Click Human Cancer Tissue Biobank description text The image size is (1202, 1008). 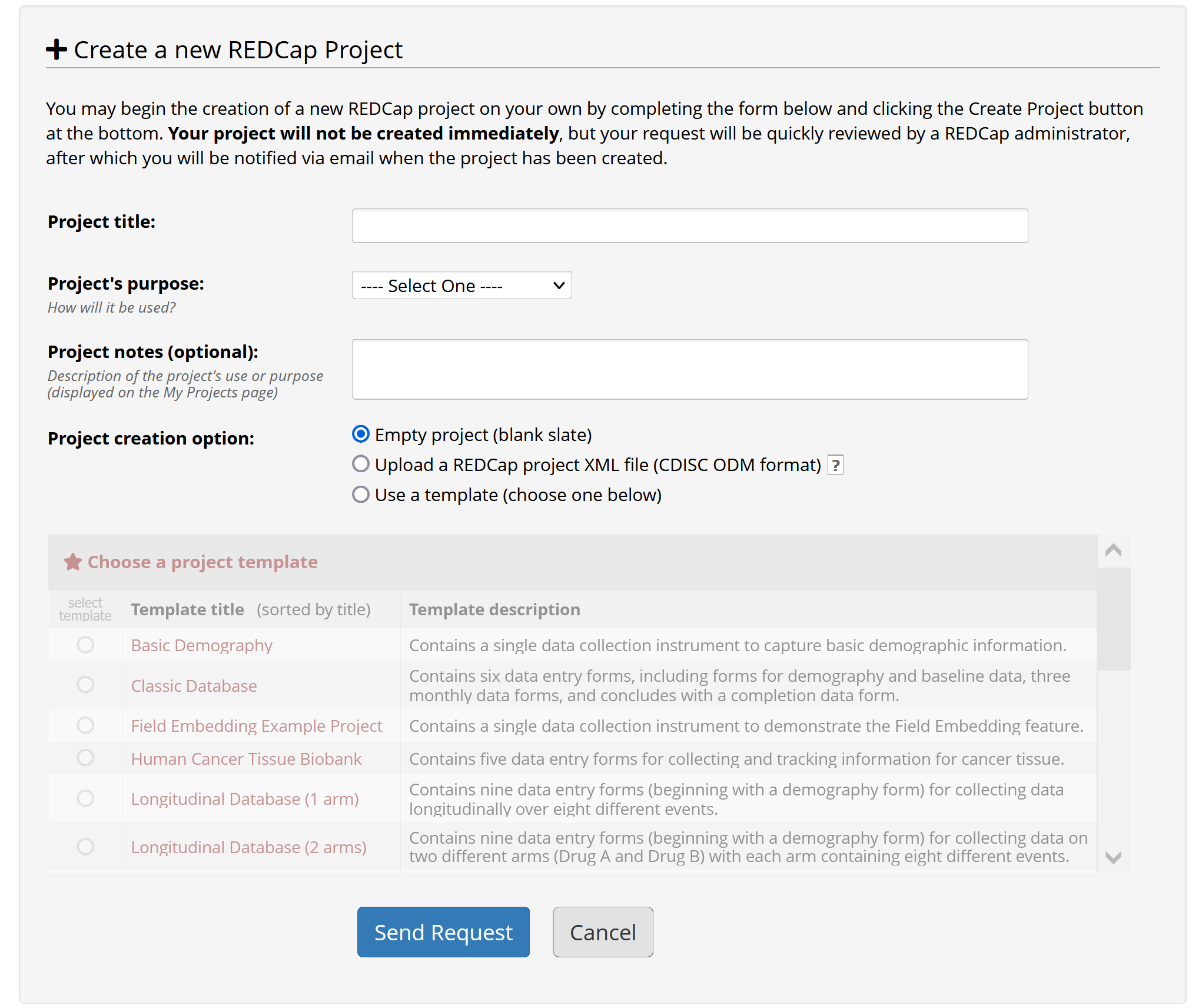(736, 759)
